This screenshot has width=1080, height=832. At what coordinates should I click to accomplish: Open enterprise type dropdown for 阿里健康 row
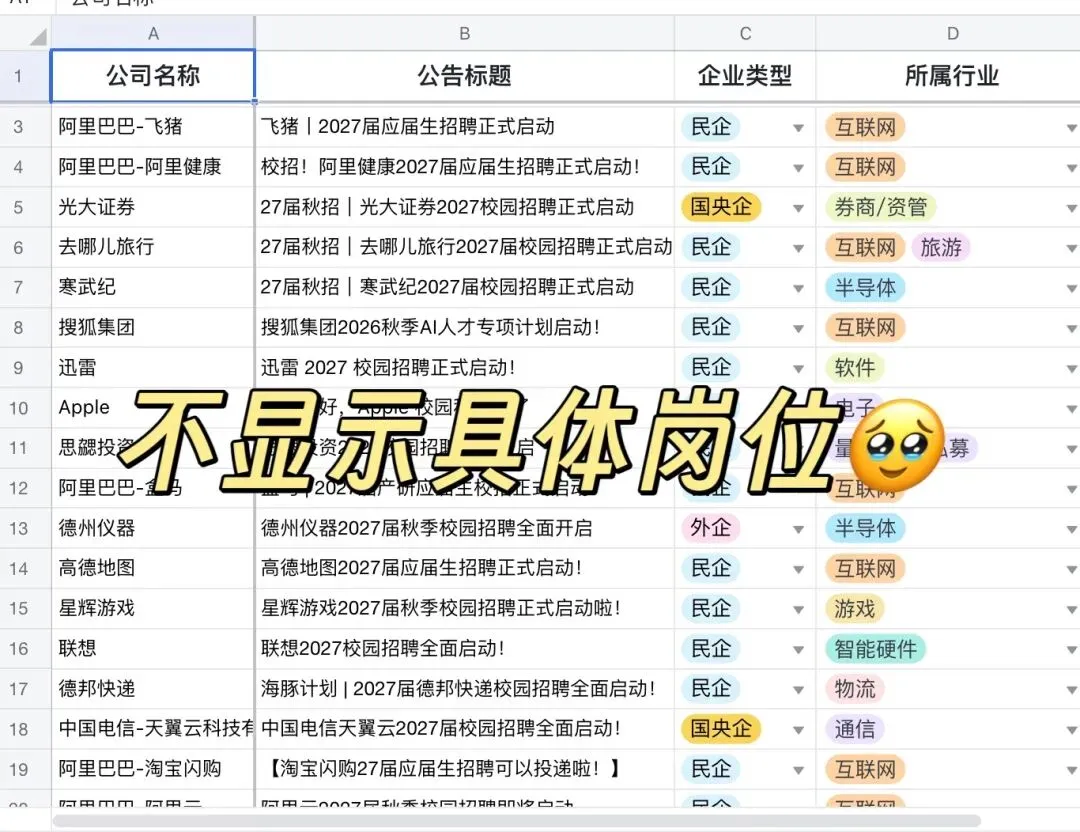tap(798, 168)
